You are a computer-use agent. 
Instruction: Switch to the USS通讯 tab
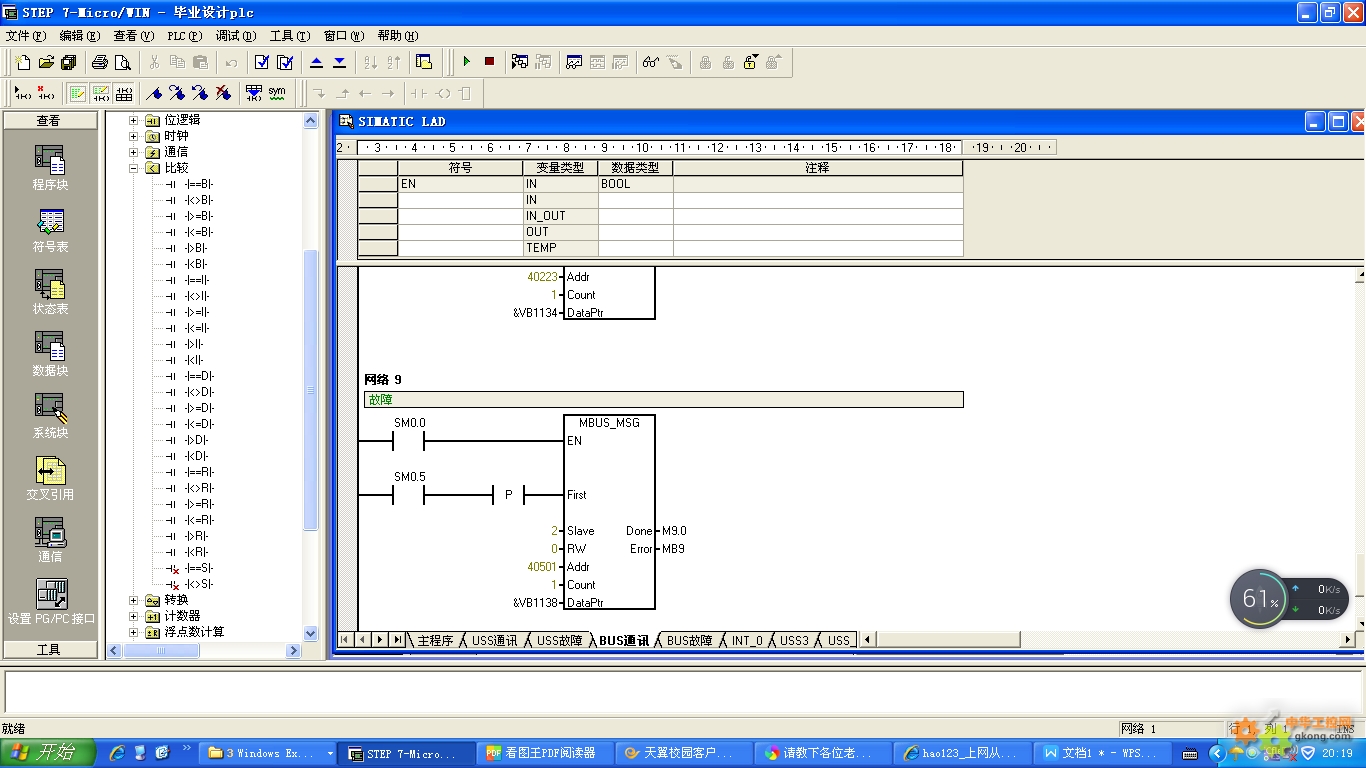tap(494, 640)
